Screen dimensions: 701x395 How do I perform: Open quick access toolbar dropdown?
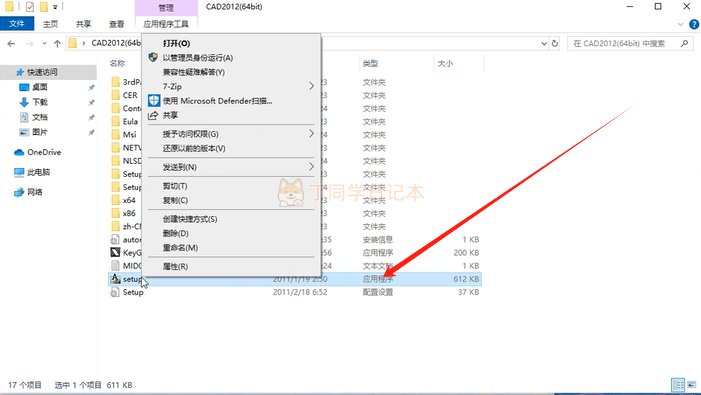click(55, 7)
